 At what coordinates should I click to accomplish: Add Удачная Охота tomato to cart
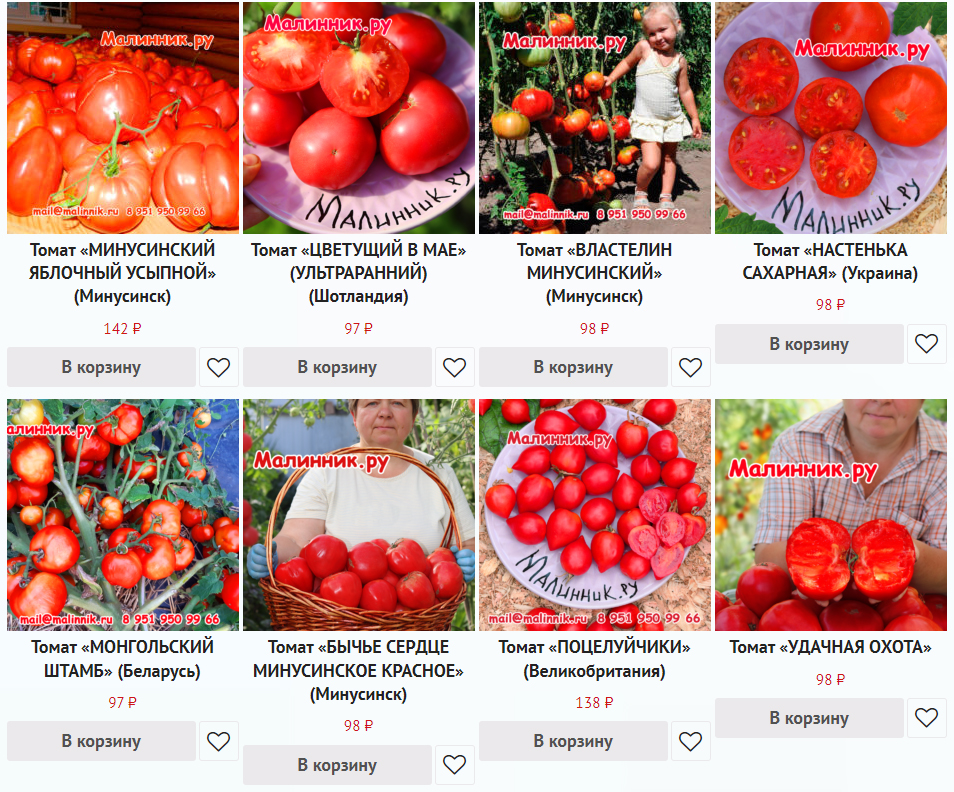coord(810,718)
